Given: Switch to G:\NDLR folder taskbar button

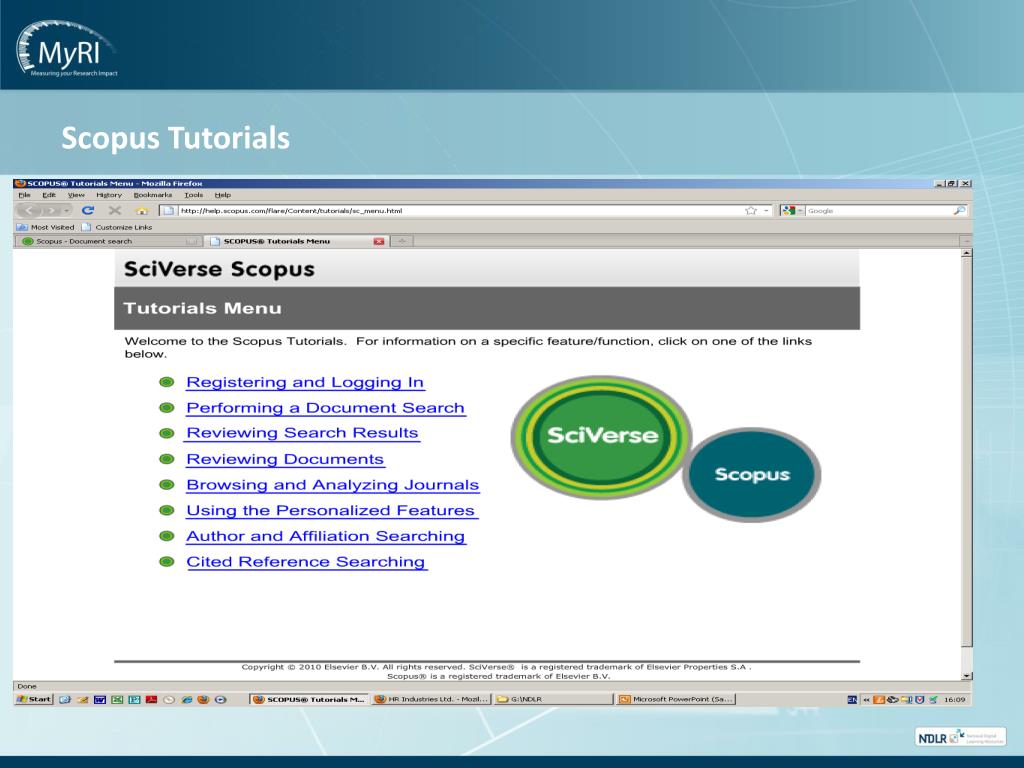Looking at the screenshot, I should 552,699.
